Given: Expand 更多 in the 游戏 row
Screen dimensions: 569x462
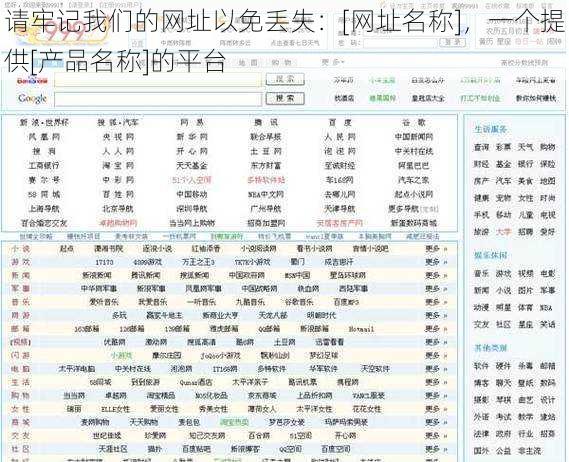Looking at the screenshot, I should (x=436, y=262).
